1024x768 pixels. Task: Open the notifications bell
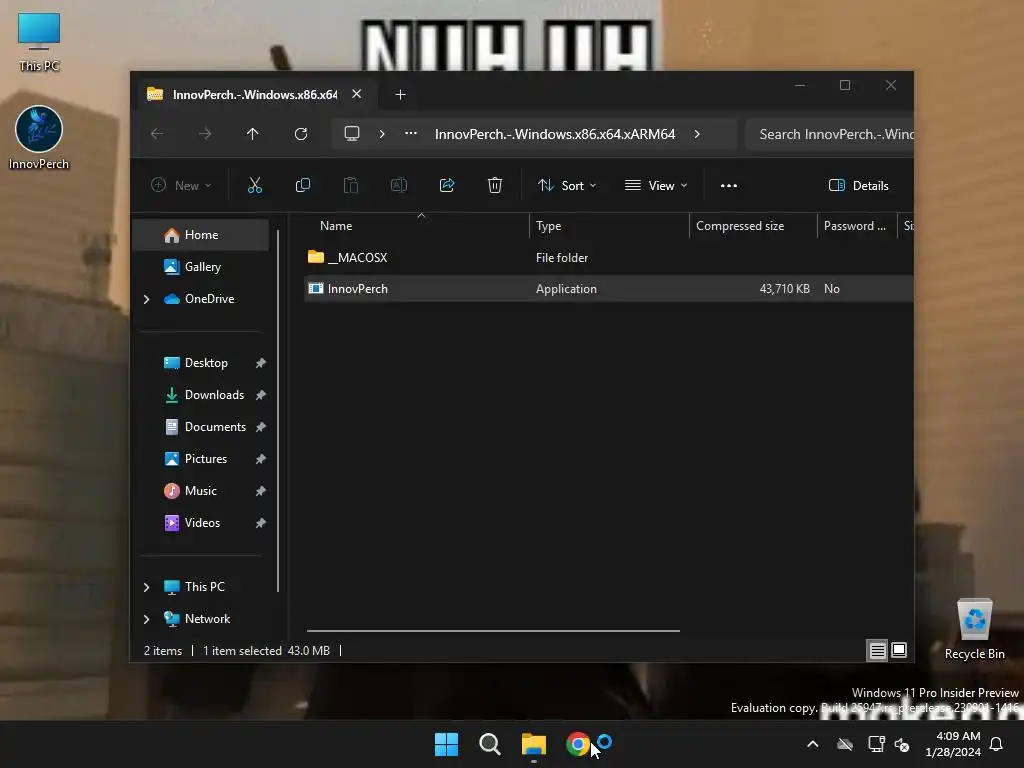coord(997,744)
